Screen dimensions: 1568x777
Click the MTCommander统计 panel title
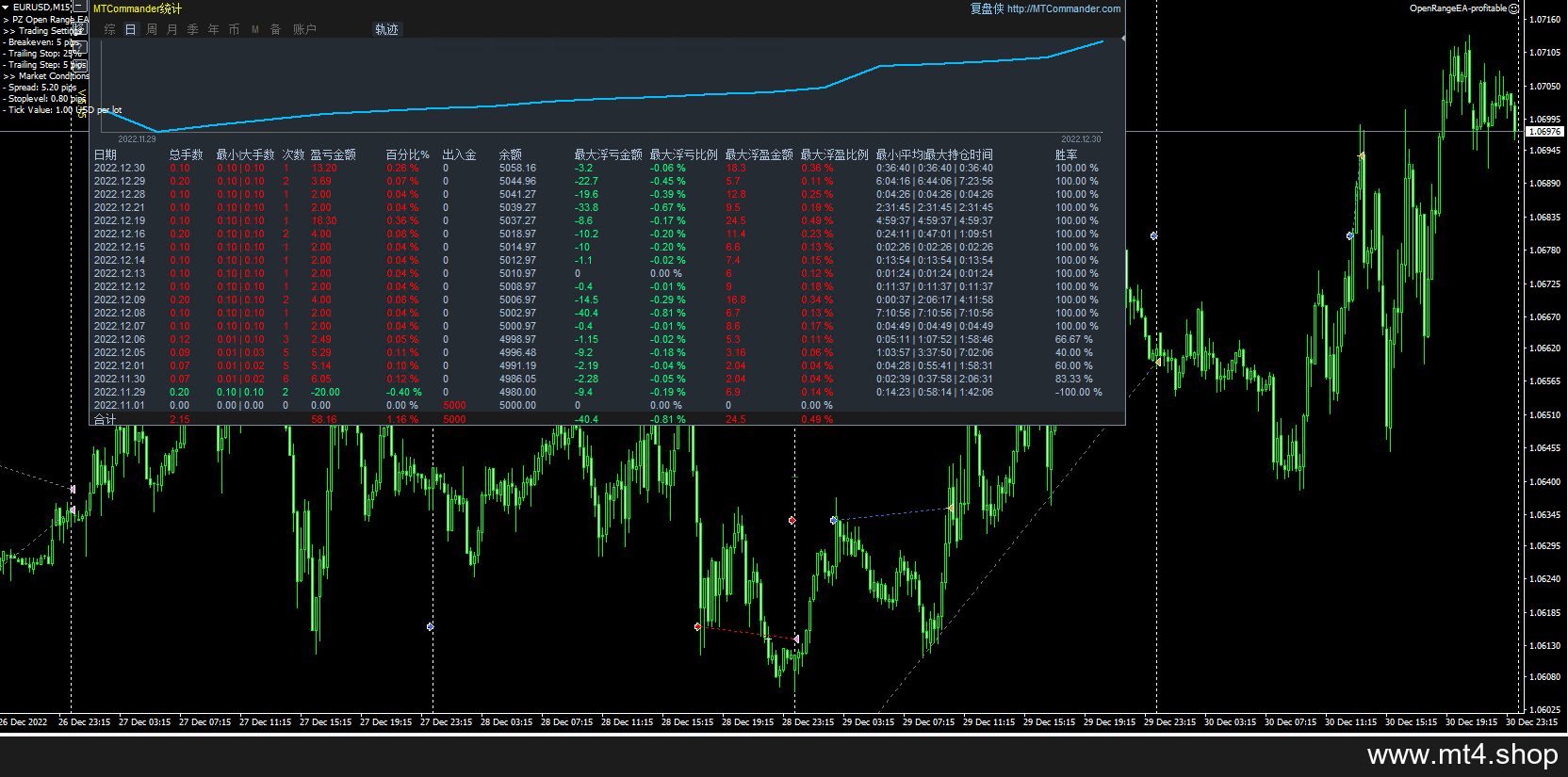138,8
